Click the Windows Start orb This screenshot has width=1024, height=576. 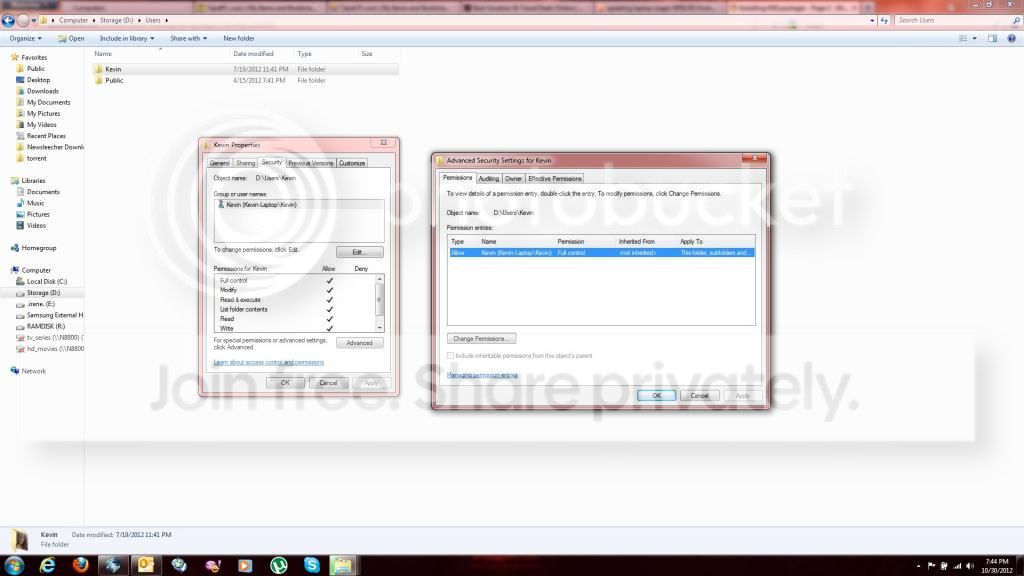pyautogui.click(x=14, y=565)
